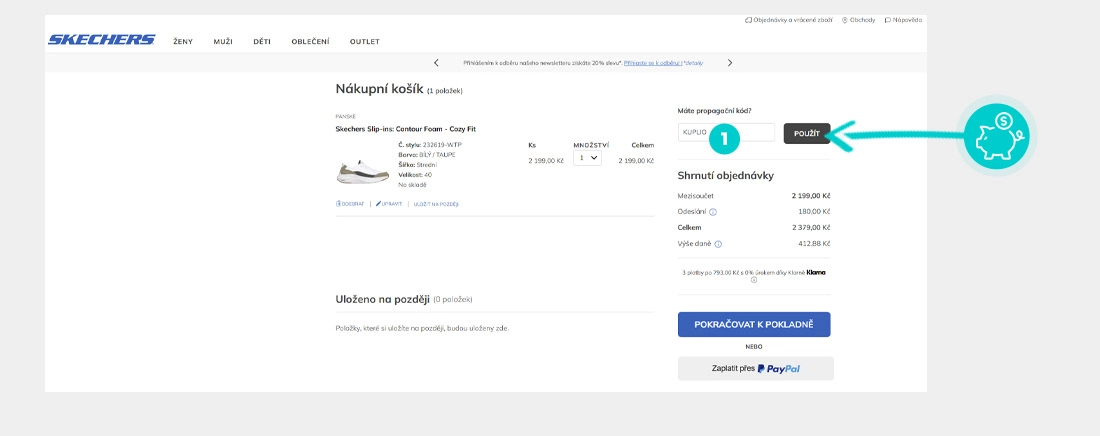Pay with the PayPal button
This screenshot has height=436, width=1100.
755,368
